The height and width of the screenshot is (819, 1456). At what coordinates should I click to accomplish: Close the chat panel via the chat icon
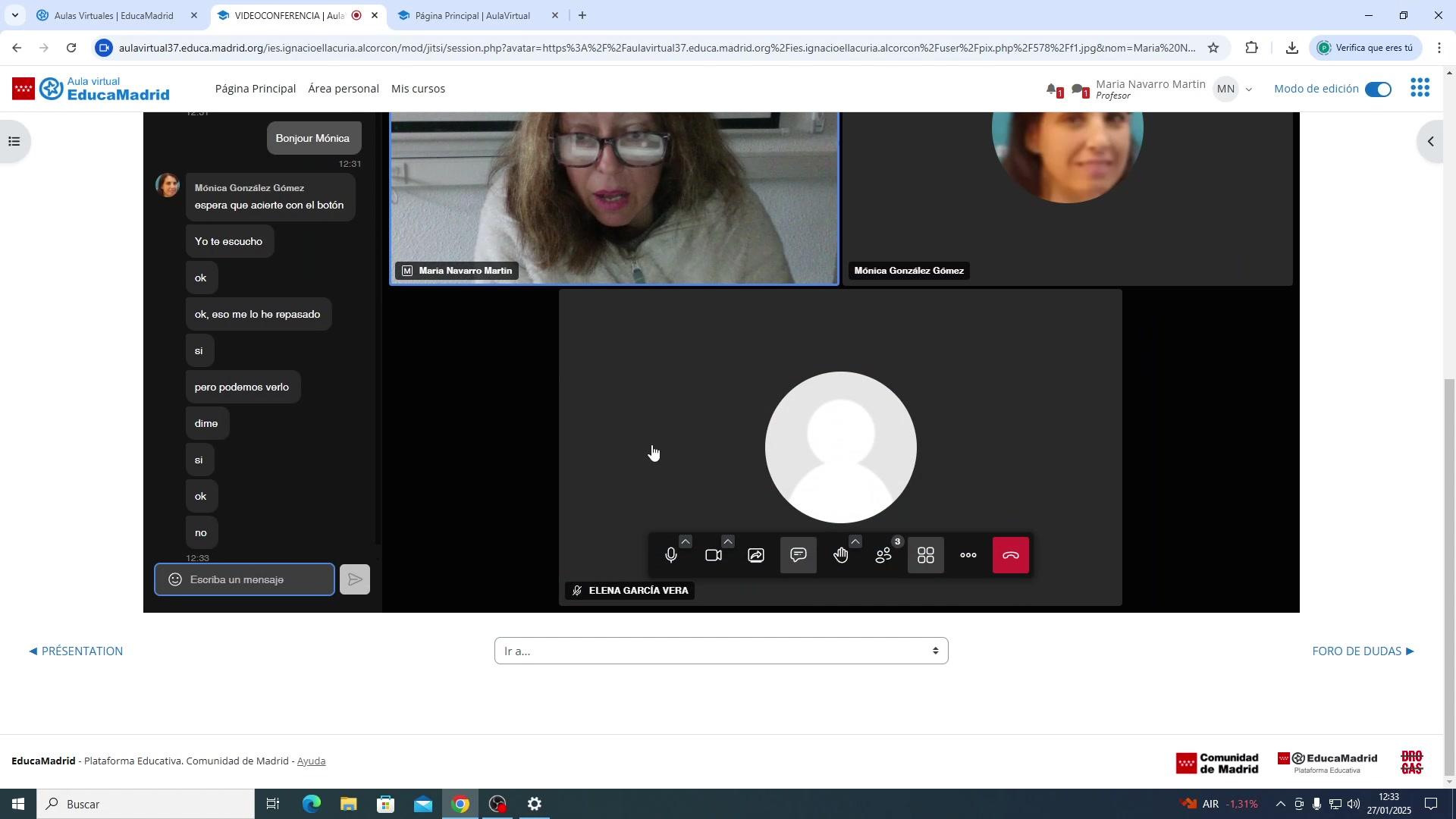point(799,556)
